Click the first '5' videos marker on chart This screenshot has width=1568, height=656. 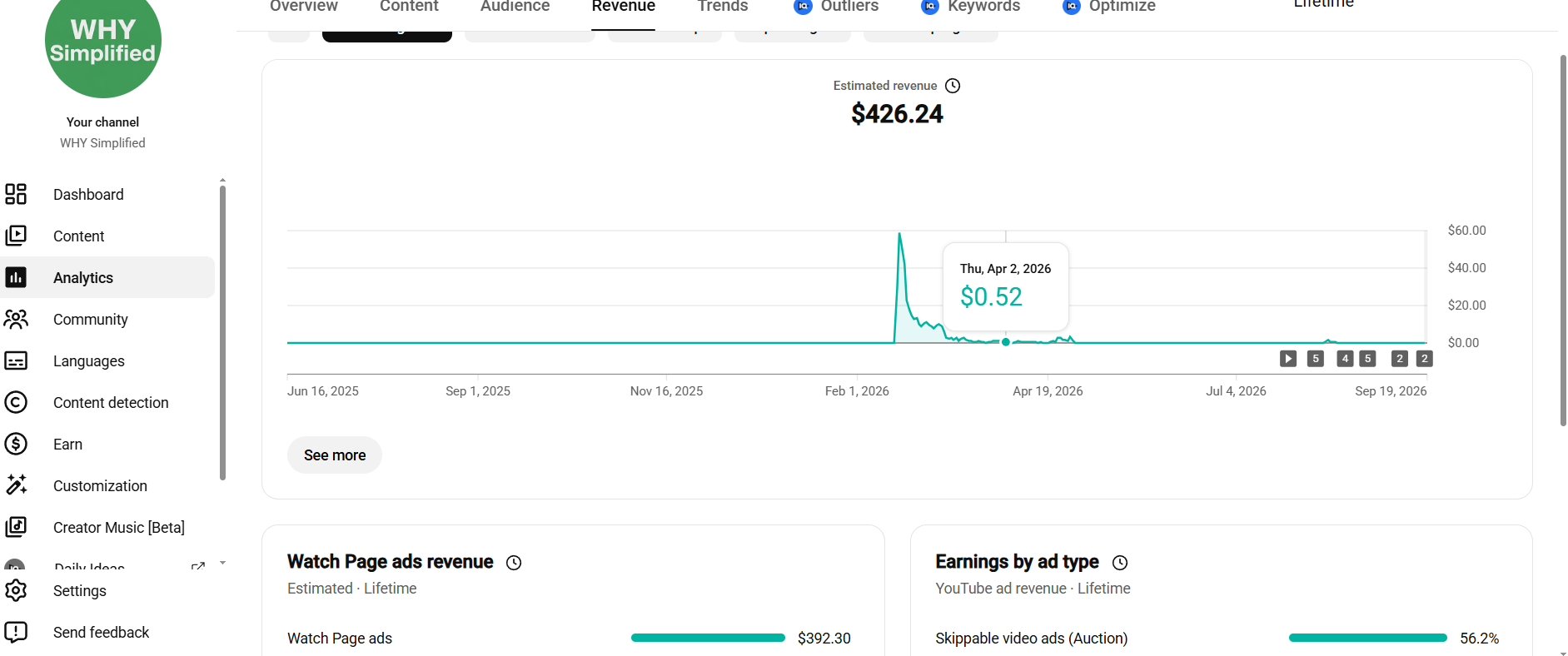[x=1316, y=359]
